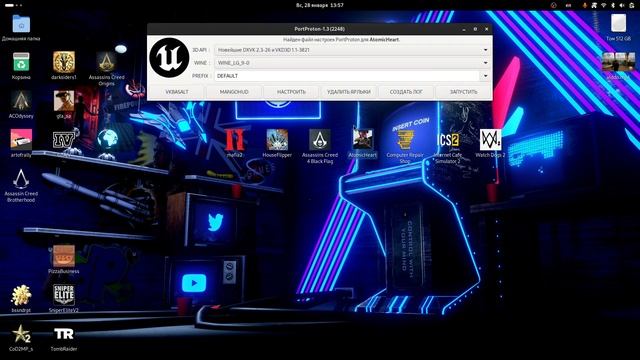Click the НАСТРОИТЬ button
The image size is (640, 360).
[x=291, y=92]
